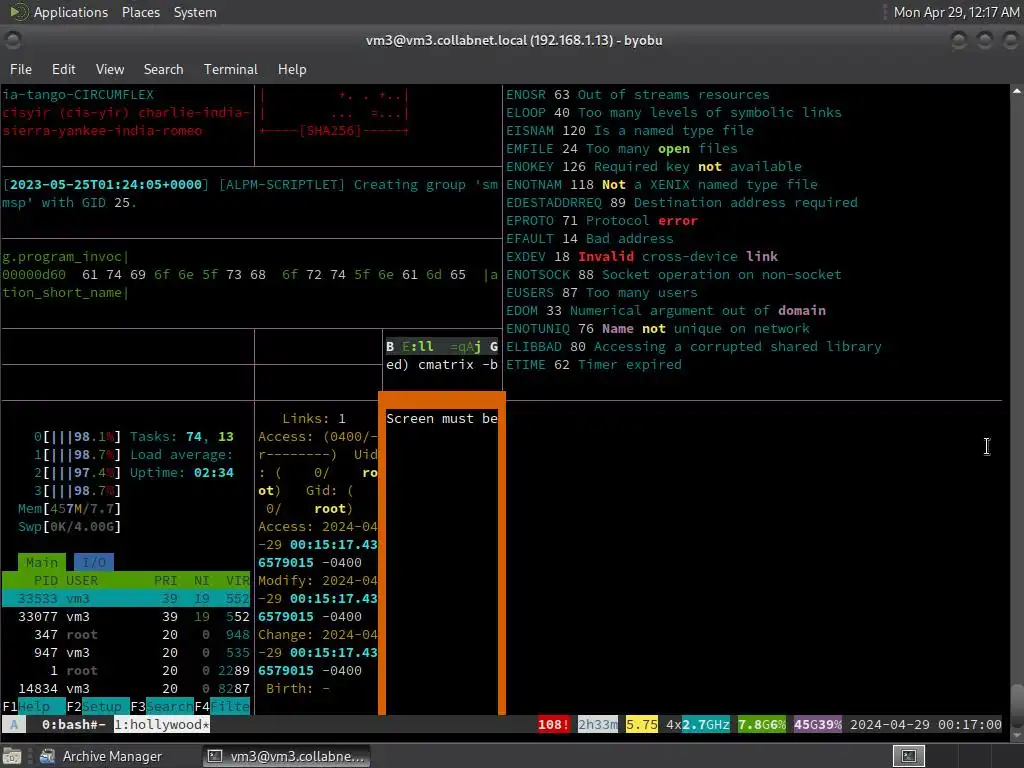
Task: Sort htop by the PID column header
Action: coord(46,581)
